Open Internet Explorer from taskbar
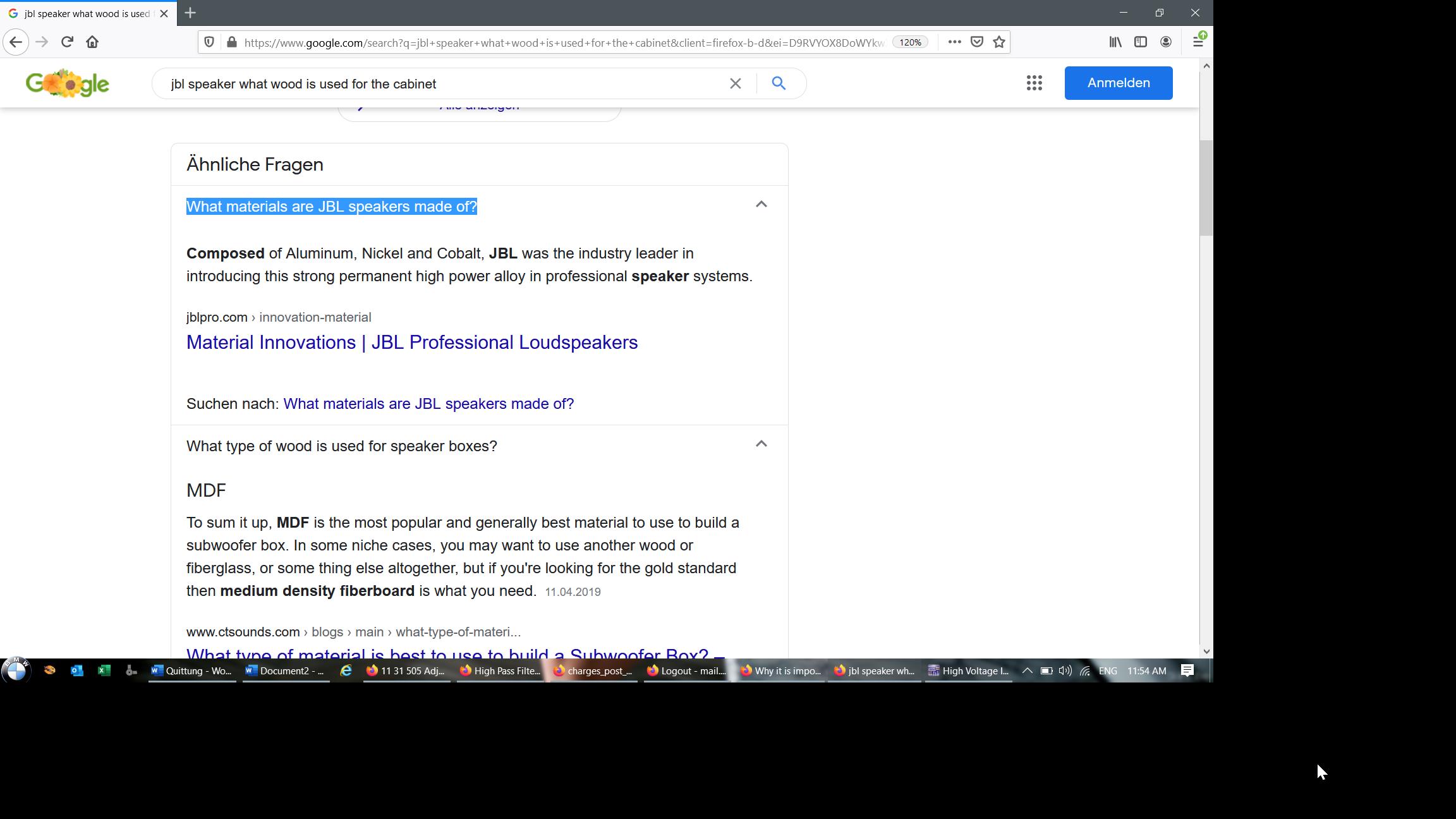1456x819 pixels. [346, 670]
